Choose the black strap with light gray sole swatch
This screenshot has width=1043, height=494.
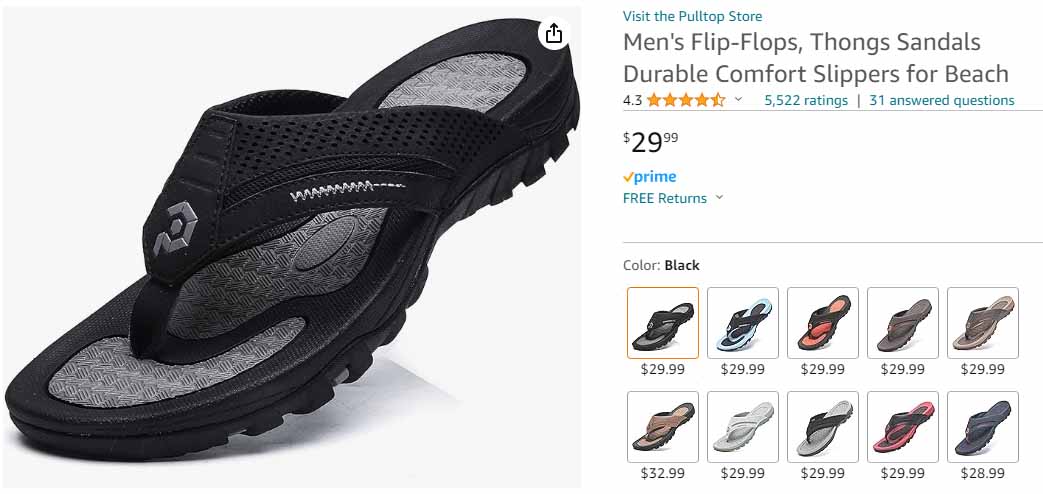point(823,427)
